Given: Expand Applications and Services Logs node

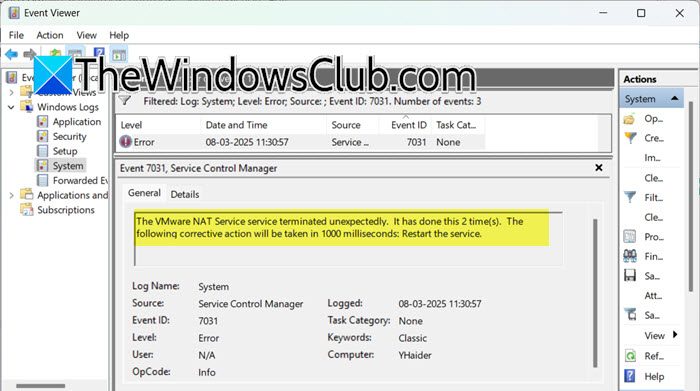Looking at the screenshot, I should tap(12, 195).
